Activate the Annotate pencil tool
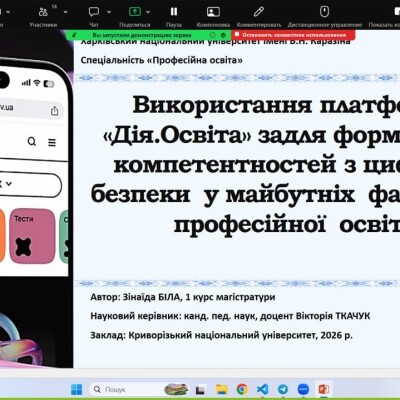Image resolution: width=400 pixels, height=400 pixels. point(259,16)
